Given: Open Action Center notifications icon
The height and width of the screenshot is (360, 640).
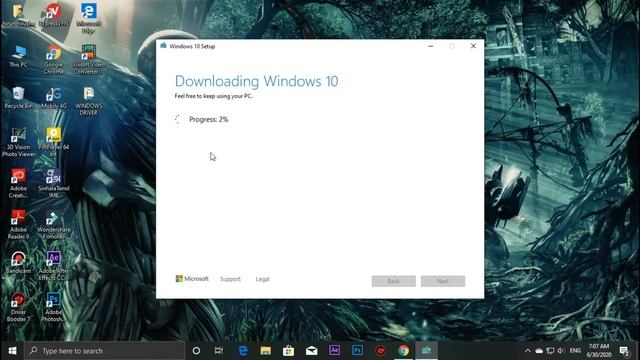Looking at the screenshot, I should (x=624, y=351).
